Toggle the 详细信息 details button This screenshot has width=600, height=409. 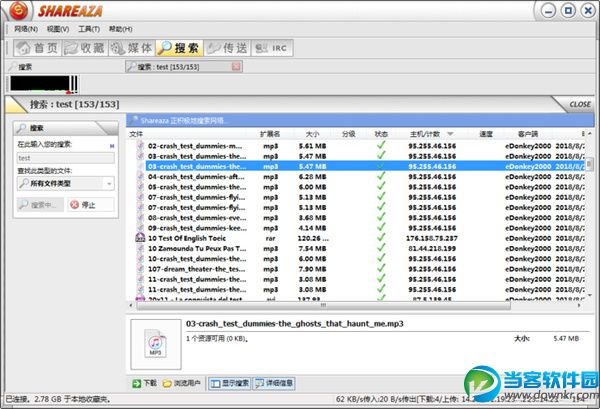coord(274,383)
